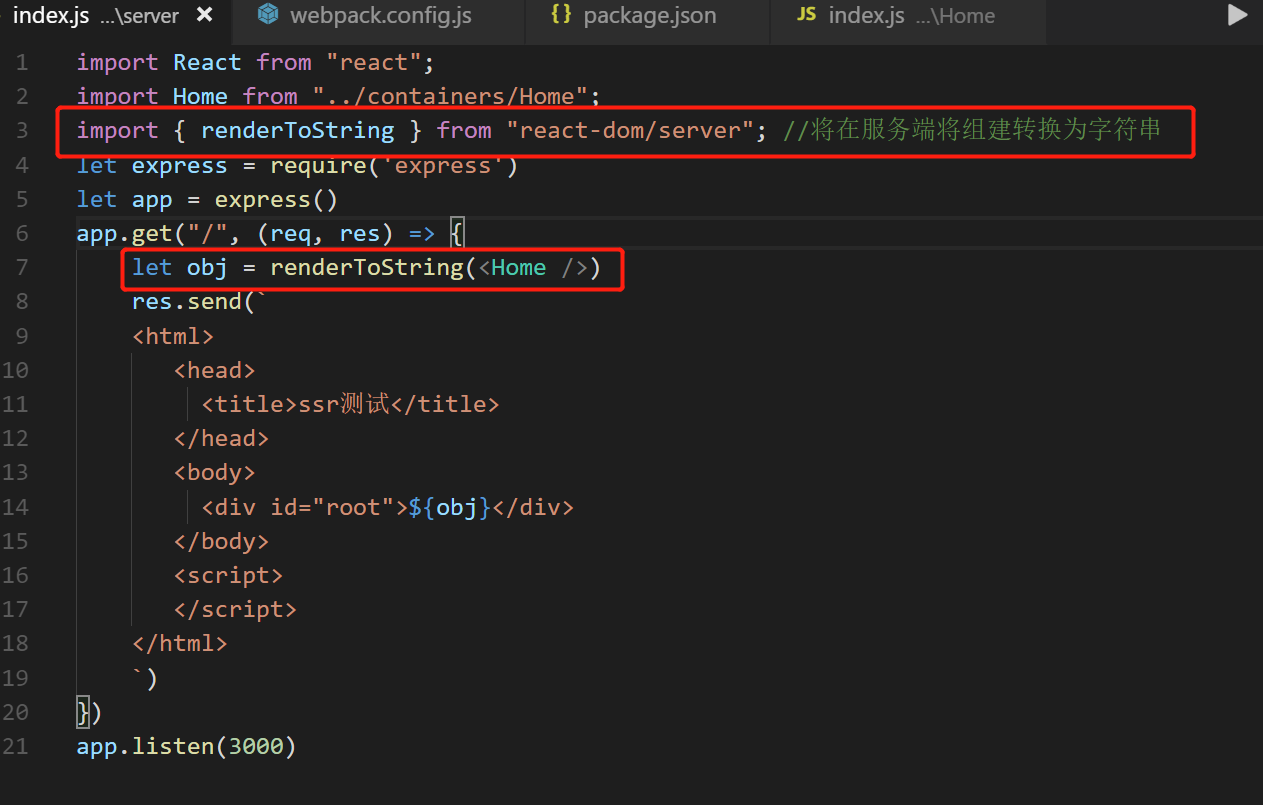The height and width of the screenshot is (805, 1263).
Task: Click the <script> opening tag on line 16
Action: tap(228, 575)
